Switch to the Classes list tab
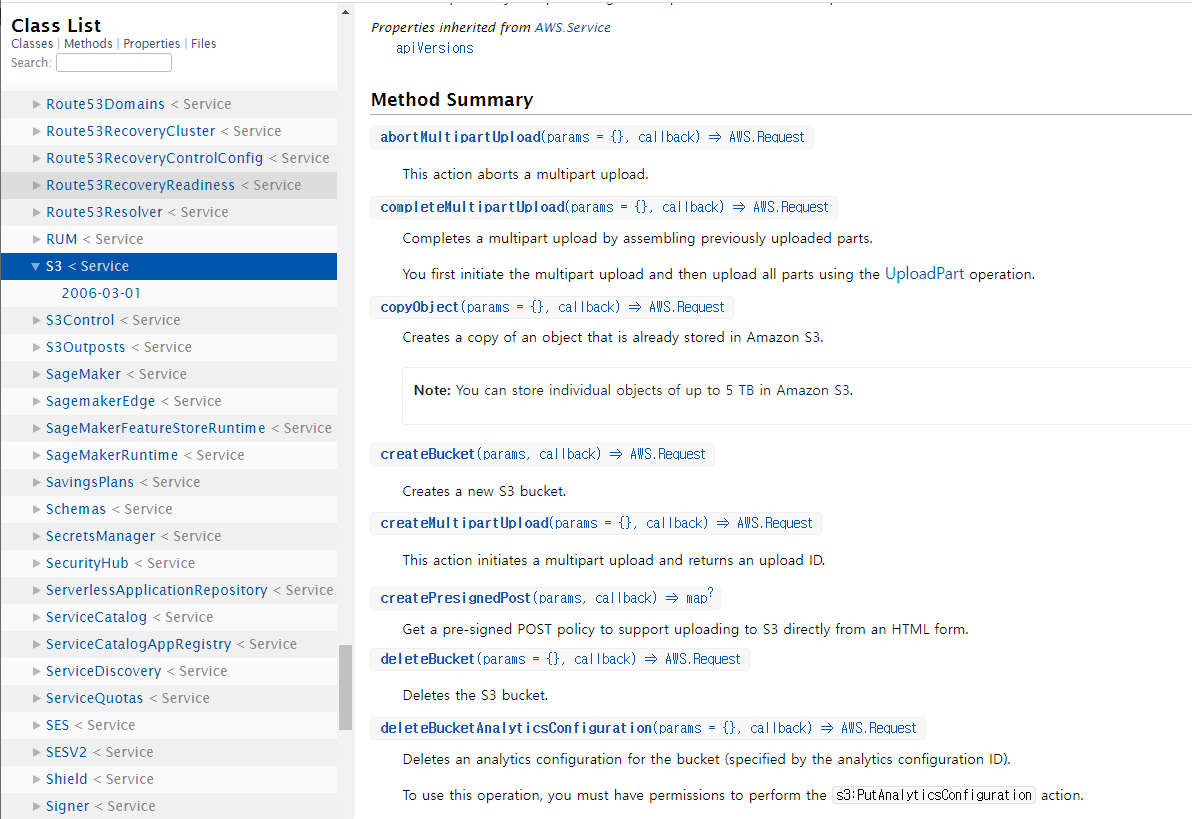This screenshot has width=1192, height=819. click(x=32, y=44)
